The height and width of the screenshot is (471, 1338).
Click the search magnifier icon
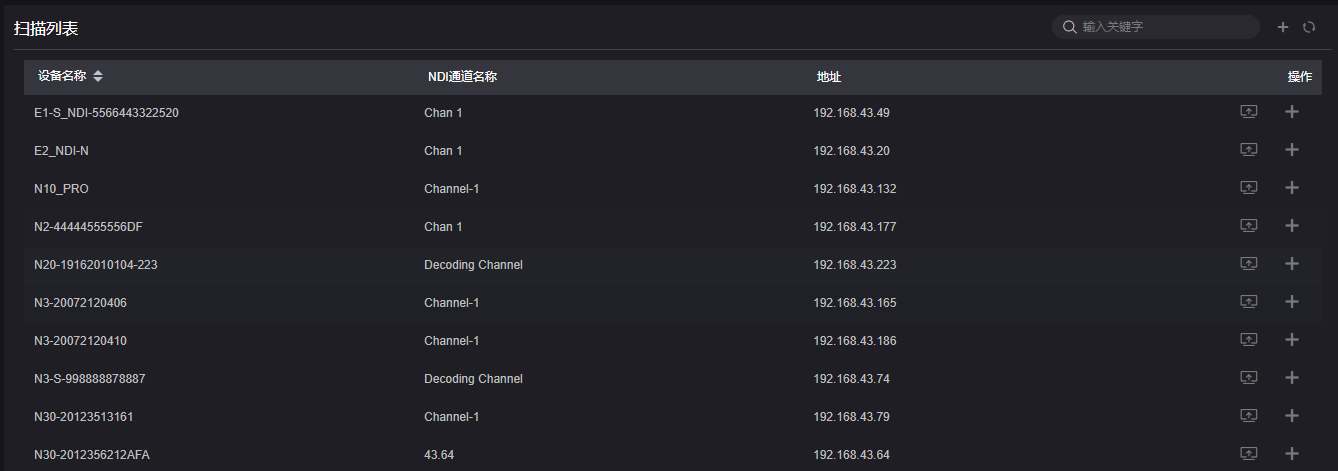tap(1069, 27)
